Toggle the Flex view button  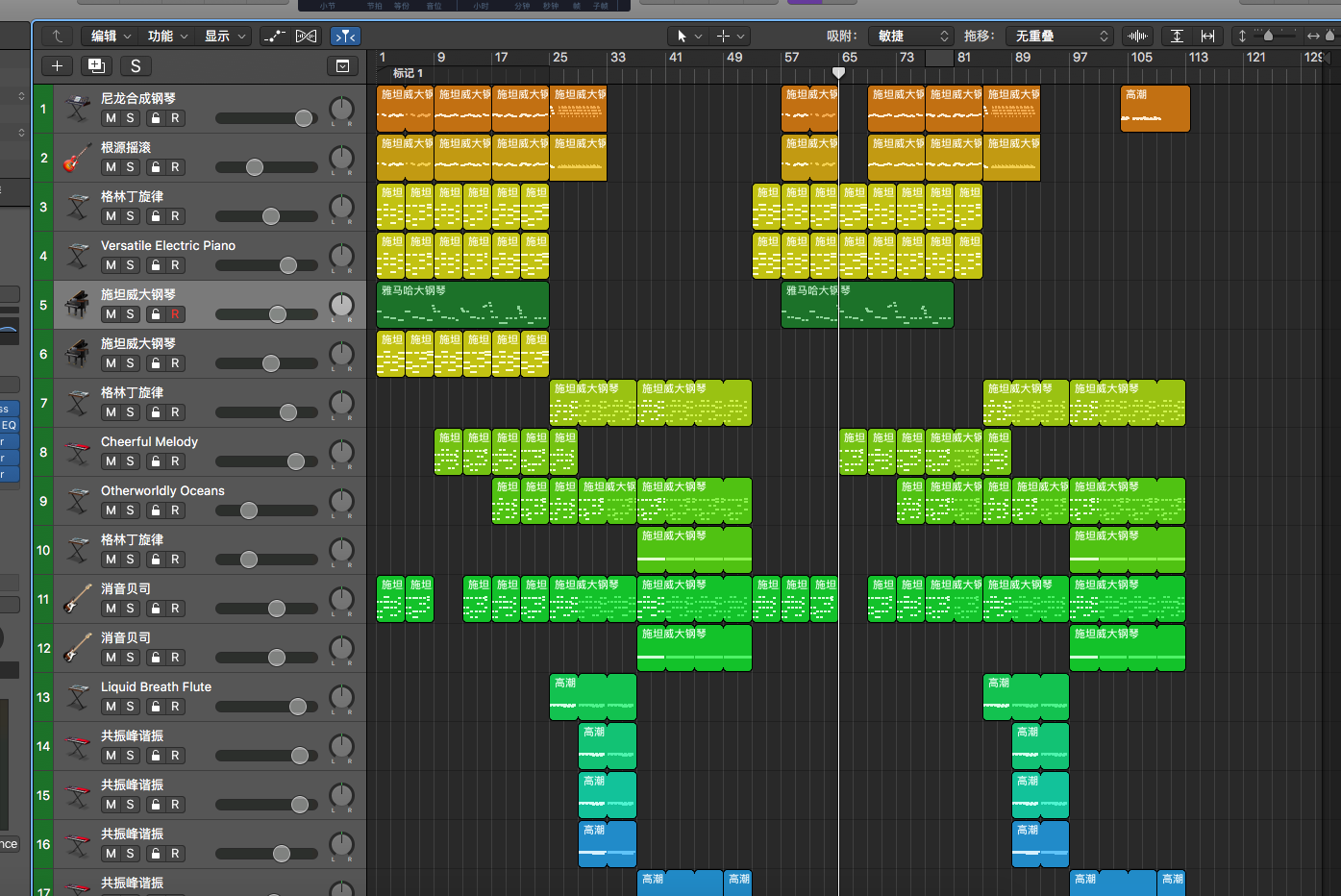click(306, 36)
